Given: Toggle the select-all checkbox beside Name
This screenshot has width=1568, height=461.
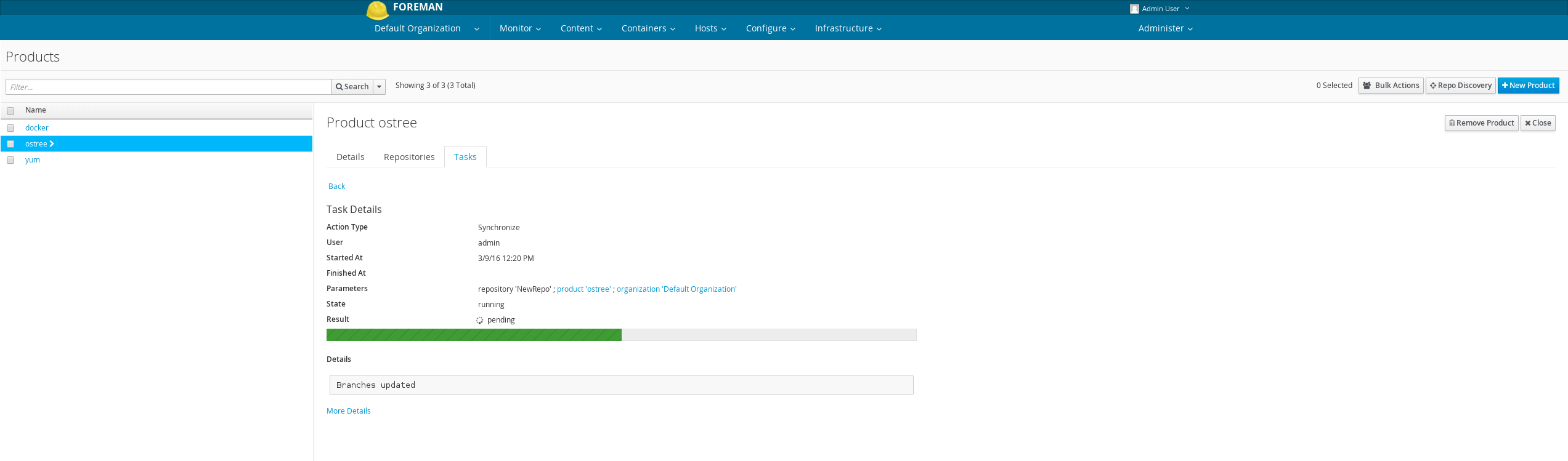Looking at the screenshot, I should 10,111.
